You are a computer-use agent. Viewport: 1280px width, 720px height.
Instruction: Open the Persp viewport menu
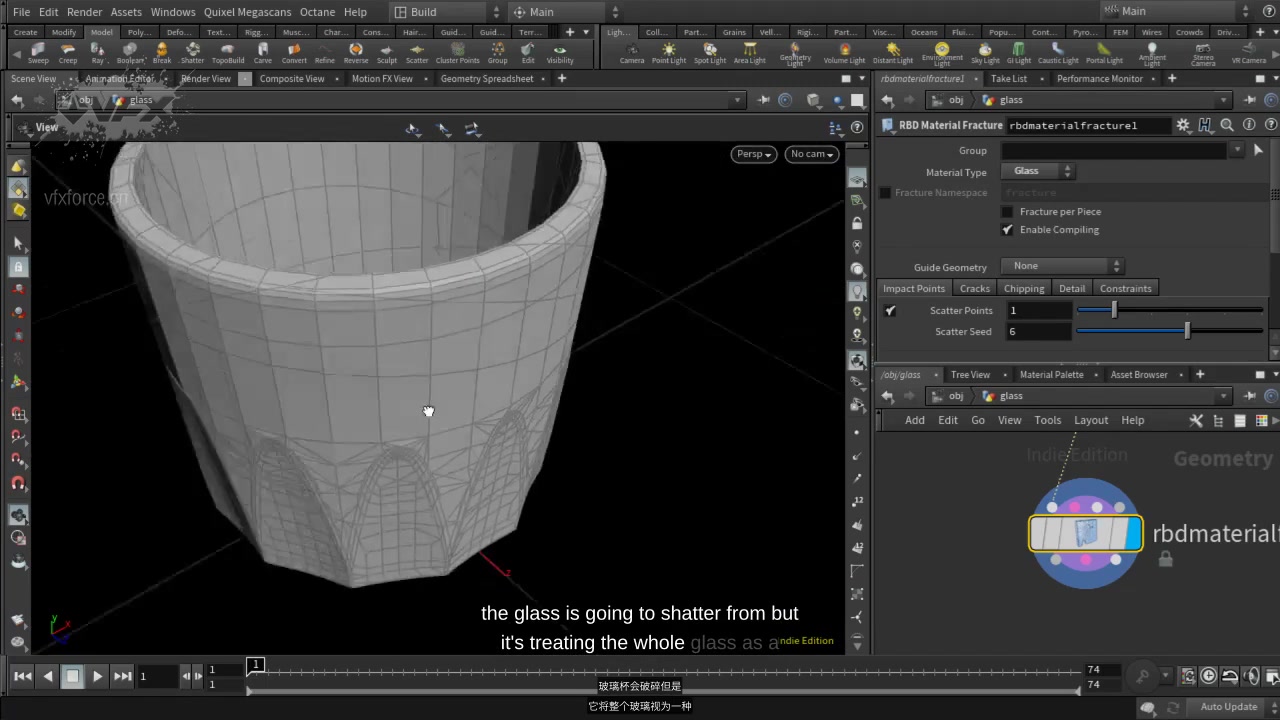[754, 154]
